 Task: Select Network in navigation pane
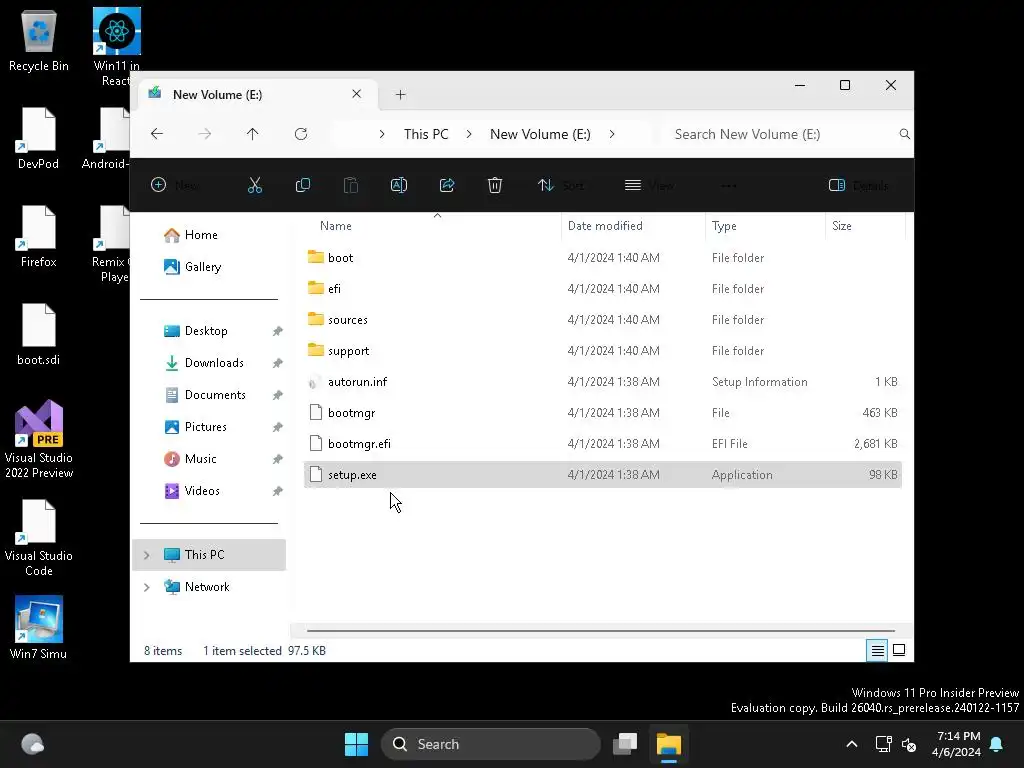tap(207, 587)
